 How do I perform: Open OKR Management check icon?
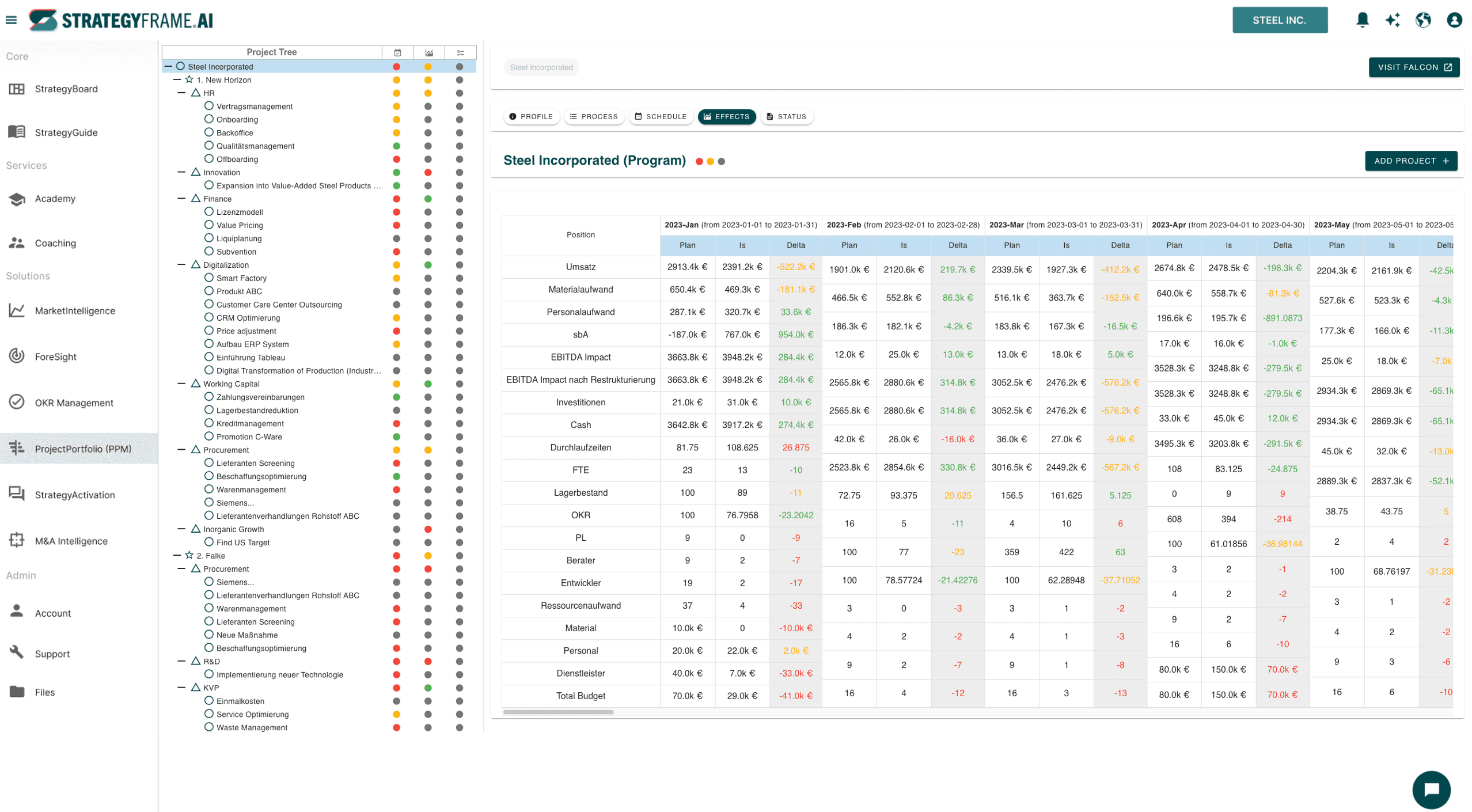[17, 402]
